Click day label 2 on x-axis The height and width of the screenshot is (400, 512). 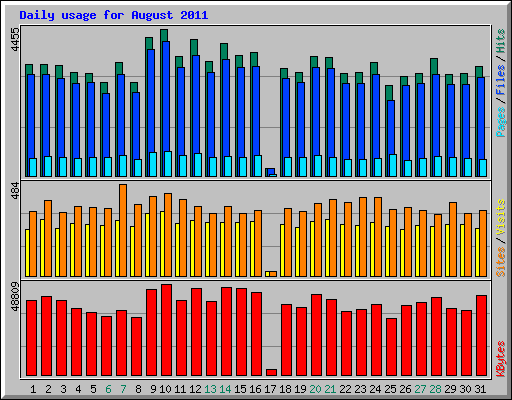point(48,389)
